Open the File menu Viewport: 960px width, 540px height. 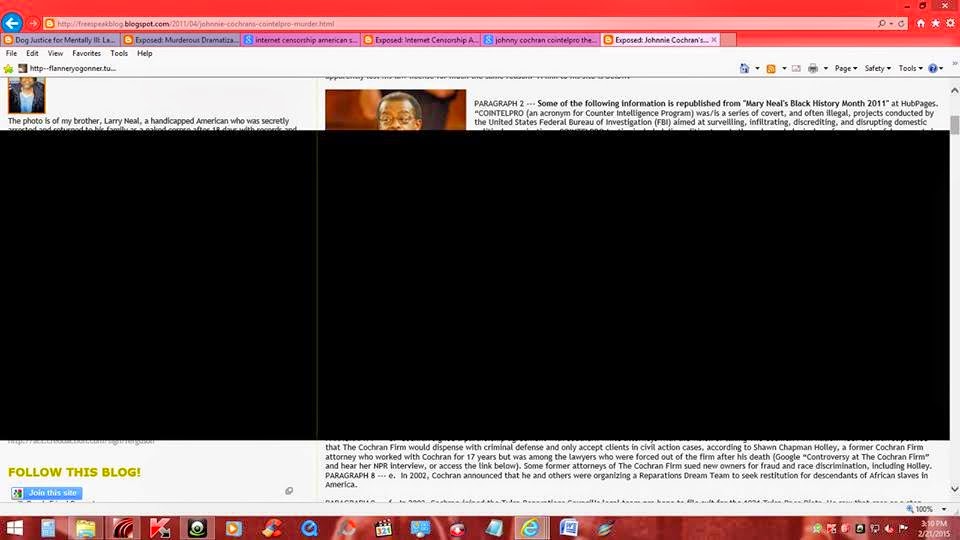pyautogui.click(x=11, y=53)
